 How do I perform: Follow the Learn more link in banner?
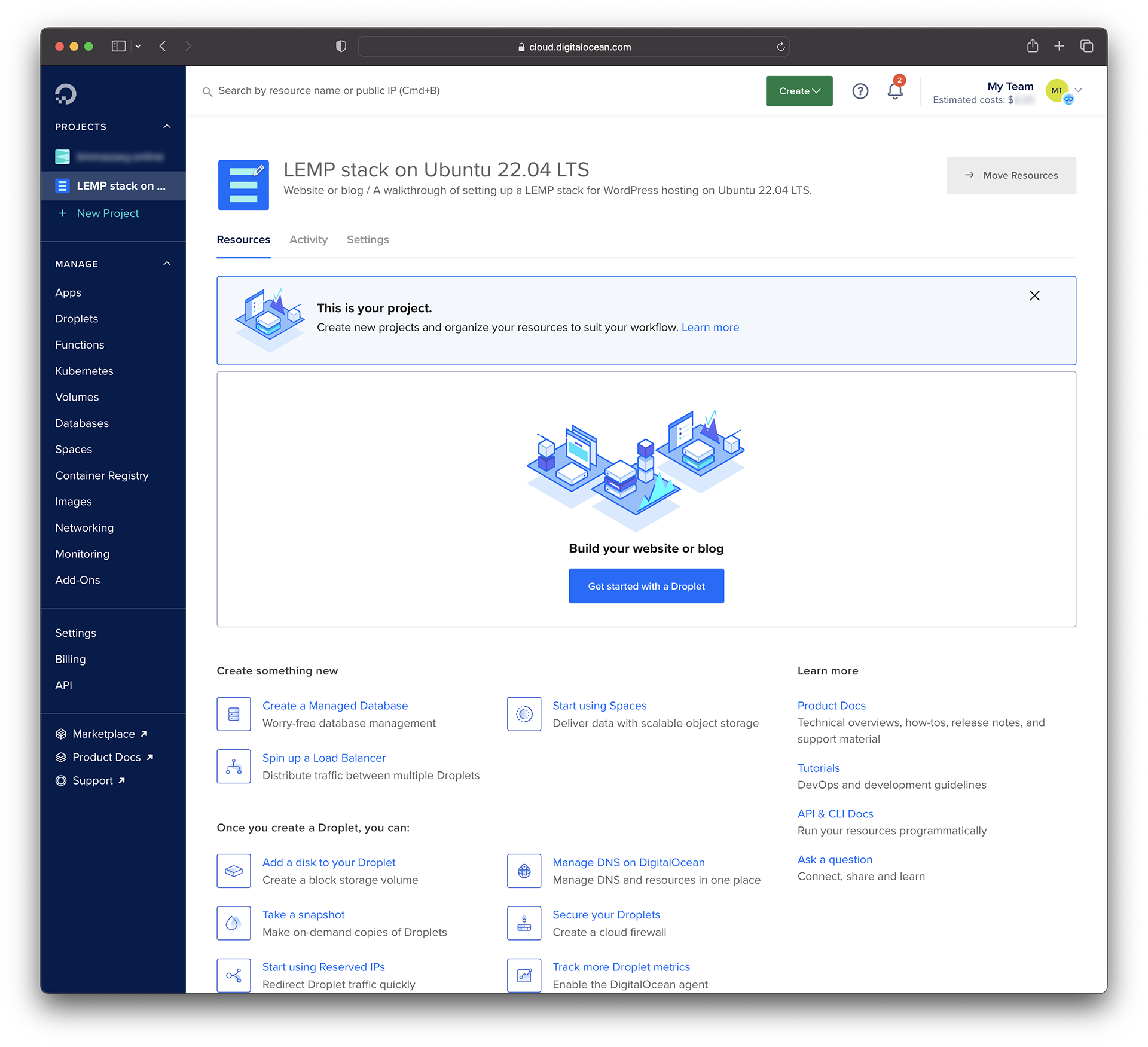(710, 327)
